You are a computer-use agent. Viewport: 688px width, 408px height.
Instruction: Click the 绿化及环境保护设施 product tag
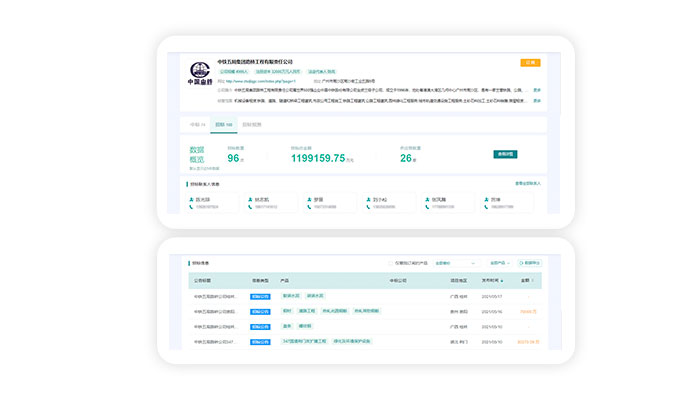point(352,341)
